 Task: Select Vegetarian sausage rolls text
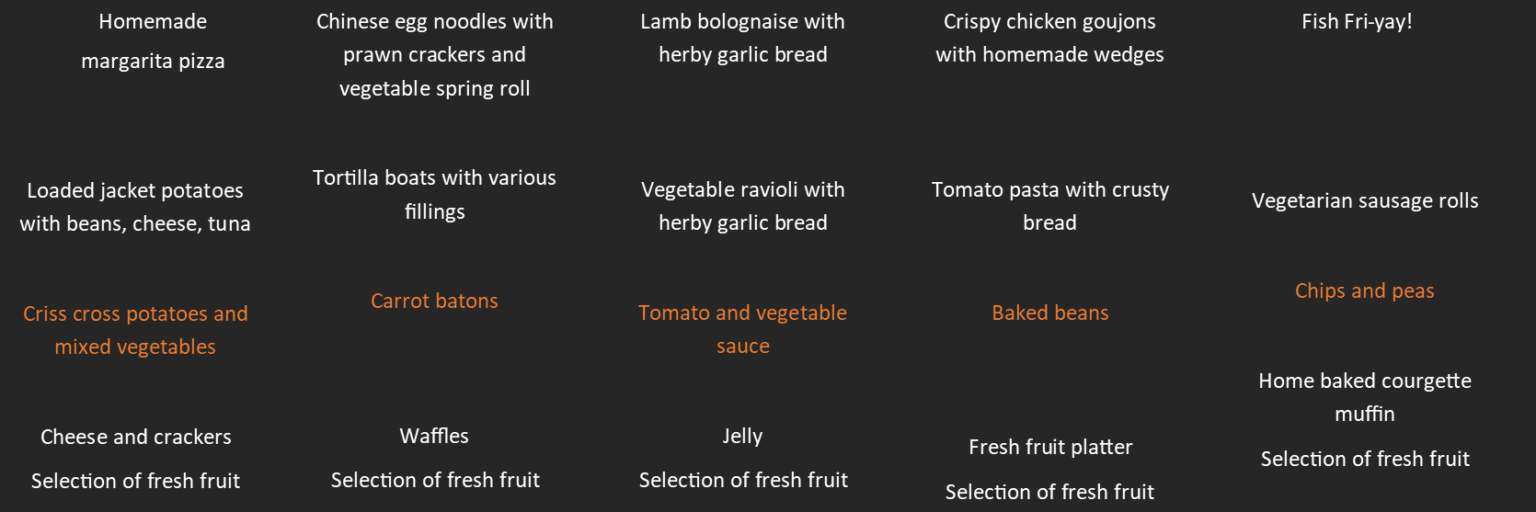[x=1365, y=201]
